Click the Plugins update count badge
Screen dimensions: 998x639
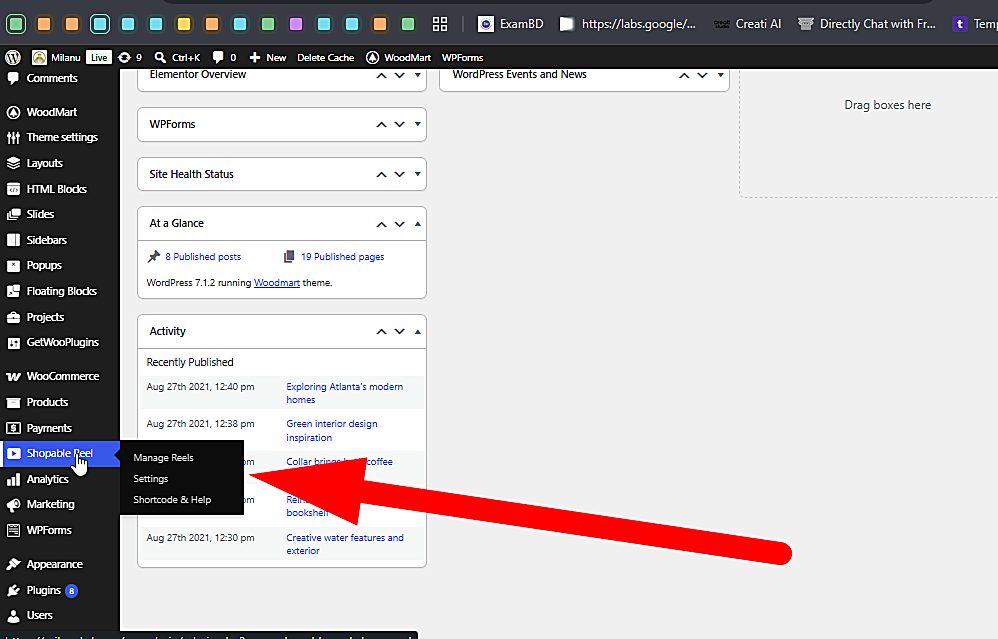[x=71, y=591]
